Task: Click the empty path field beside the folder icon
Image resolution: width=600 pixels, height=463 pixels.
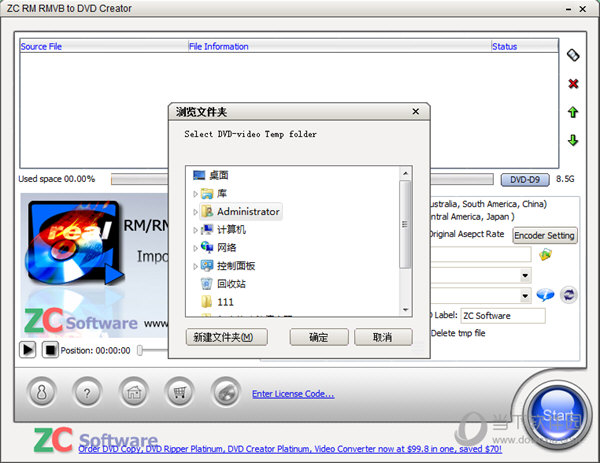Action: (481, 254)
